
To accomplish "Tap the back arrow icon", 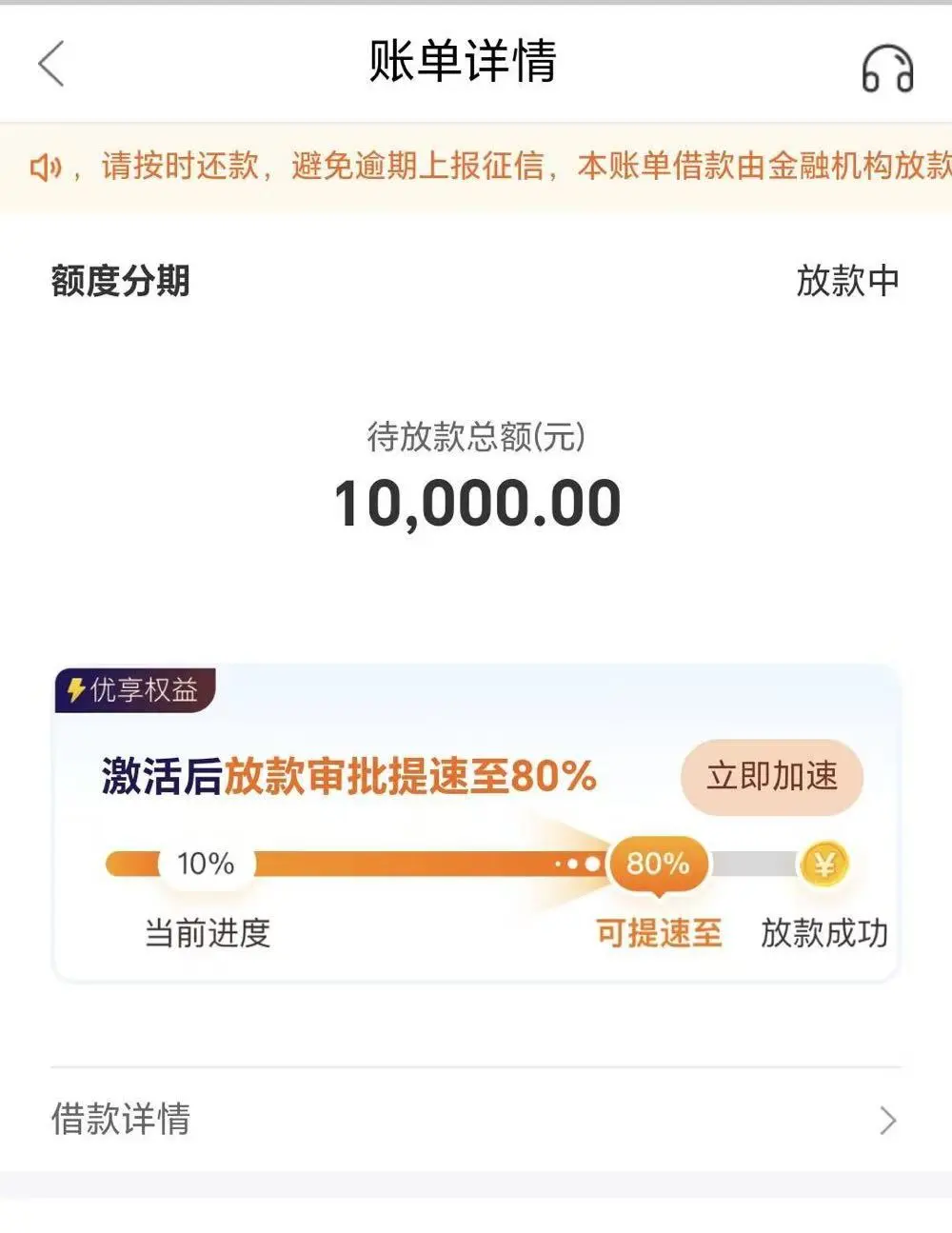I will coord(51,64).
